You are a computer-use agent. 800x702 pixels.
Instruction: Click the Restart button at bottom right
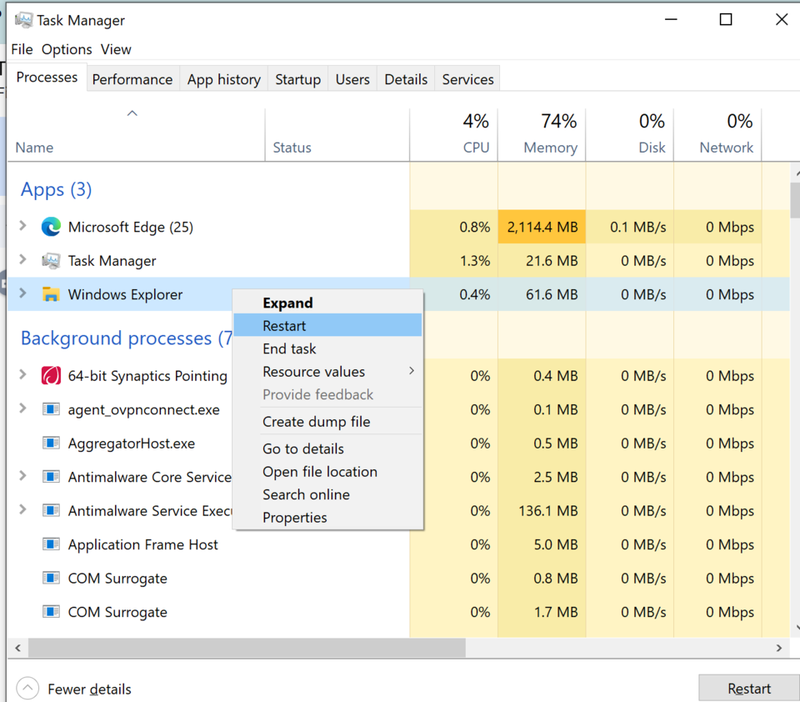click(x=749, y=688)
